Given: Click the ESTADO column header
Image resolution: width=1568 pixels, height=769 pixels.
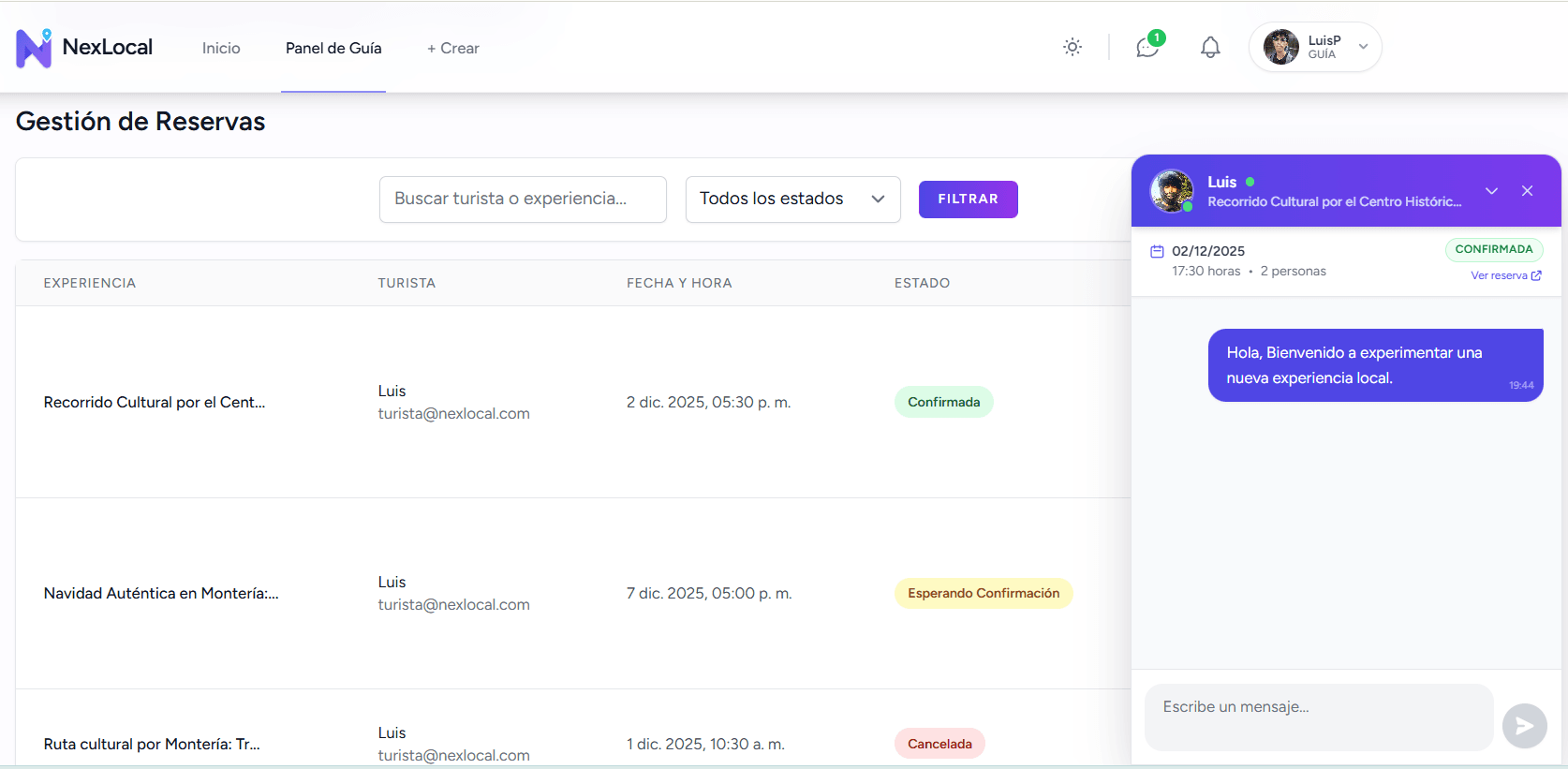Looking at the screenshot, I should tap(922, 283).
